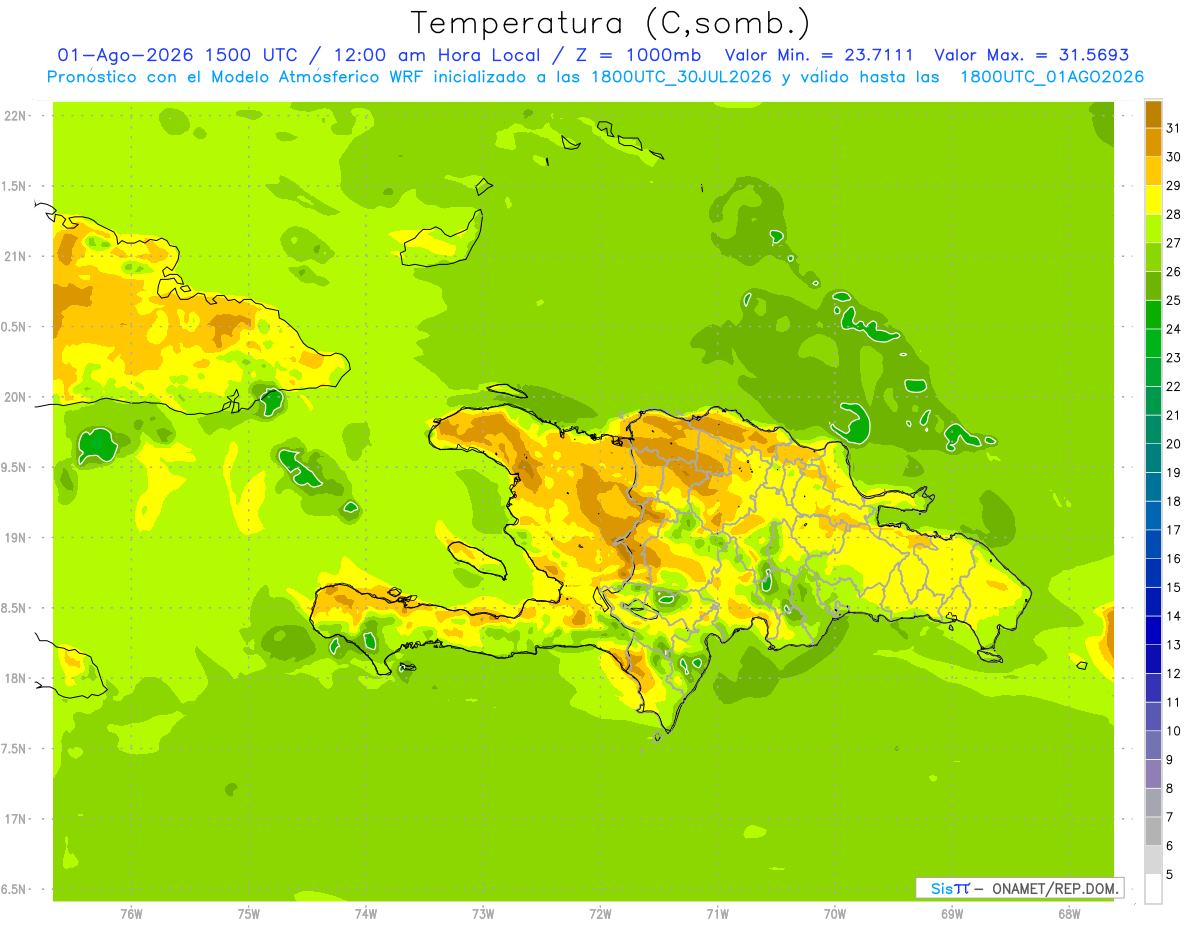Click the title "Temperatura (C,somb.)"
This screenshot has height=927, width=1200.
point(611,23)
